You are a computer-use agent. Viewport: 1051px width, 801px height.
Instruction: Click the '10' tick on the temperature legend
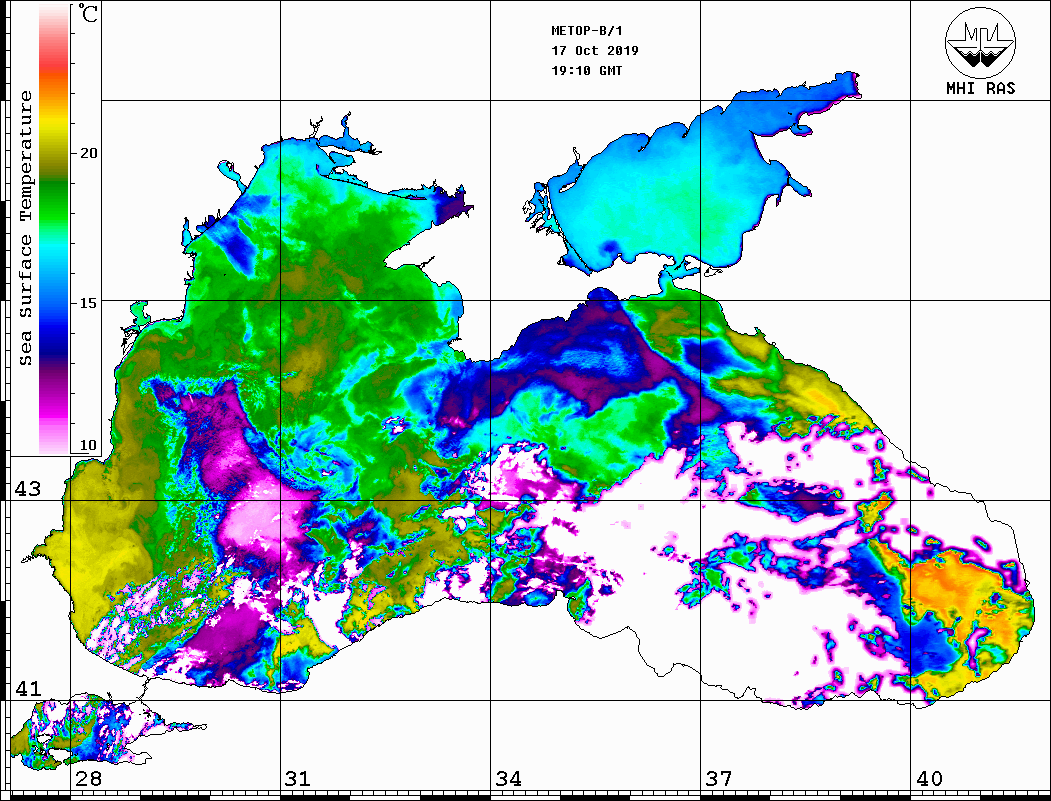pos(88,445)
